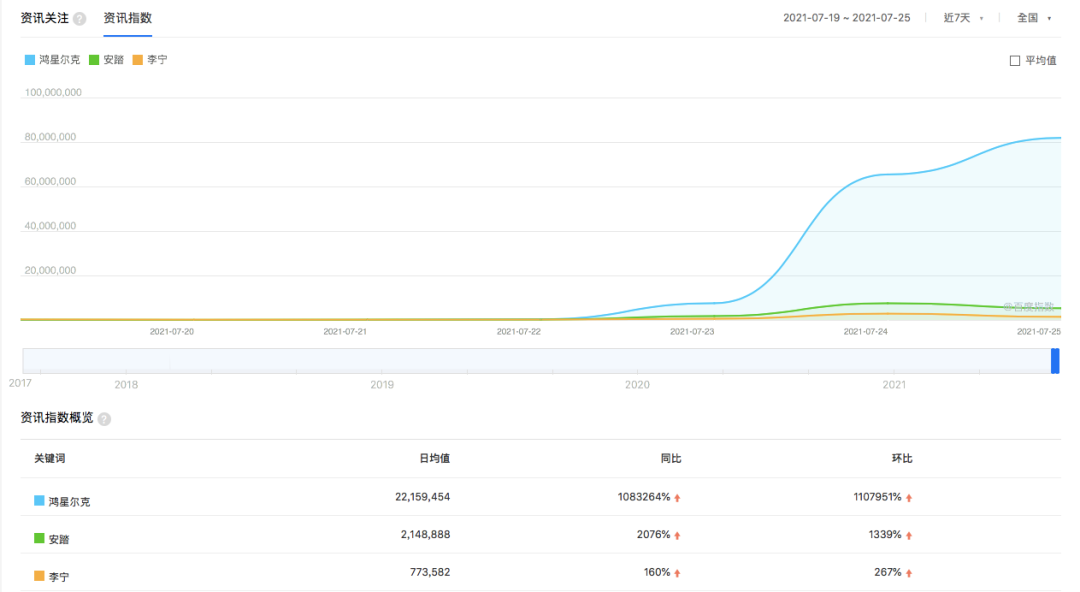Toggle 鸿星尔克 series in chart legend
The width and height of the screenshot is (1080, 592).
click(53, 60)
